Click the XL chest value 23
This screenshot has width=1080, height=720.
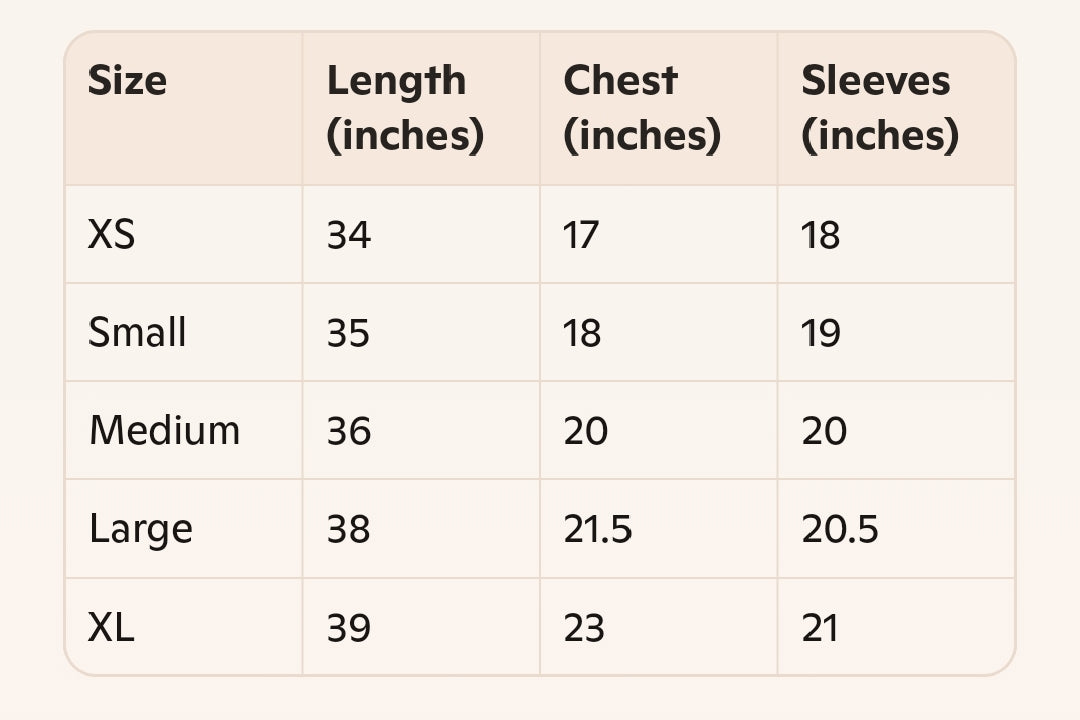[584, 628]
